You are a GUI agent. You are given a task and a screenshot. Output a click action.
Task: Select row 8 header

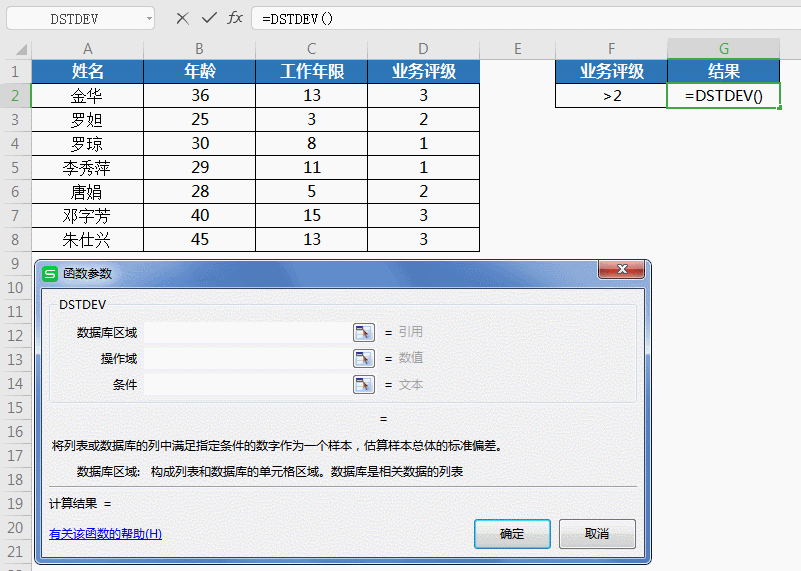tap(15, 240)
